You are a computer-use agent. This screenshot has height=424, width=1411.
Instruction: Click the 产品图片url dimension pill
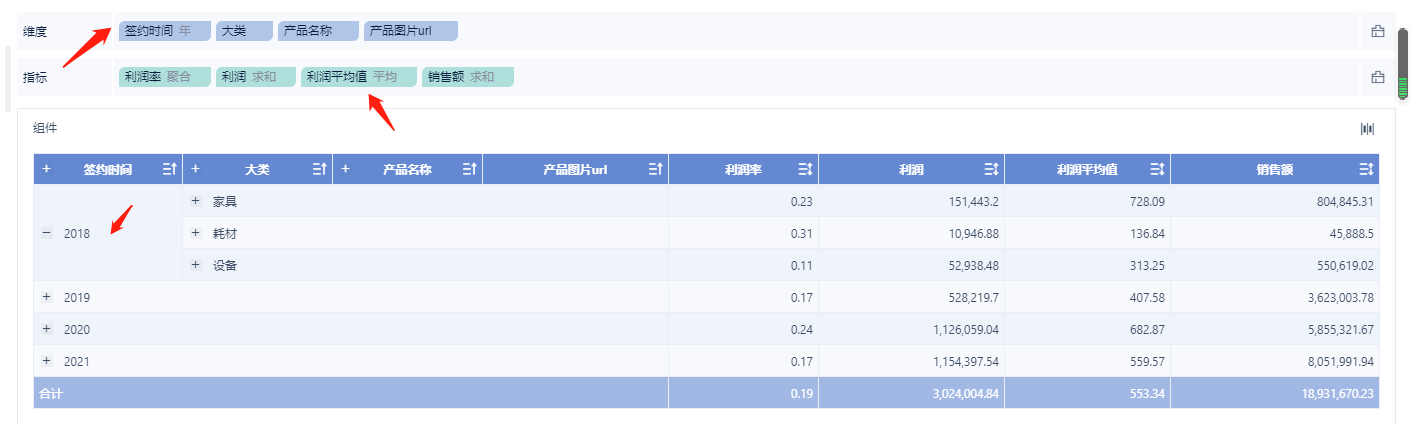(x=410, y=32)
